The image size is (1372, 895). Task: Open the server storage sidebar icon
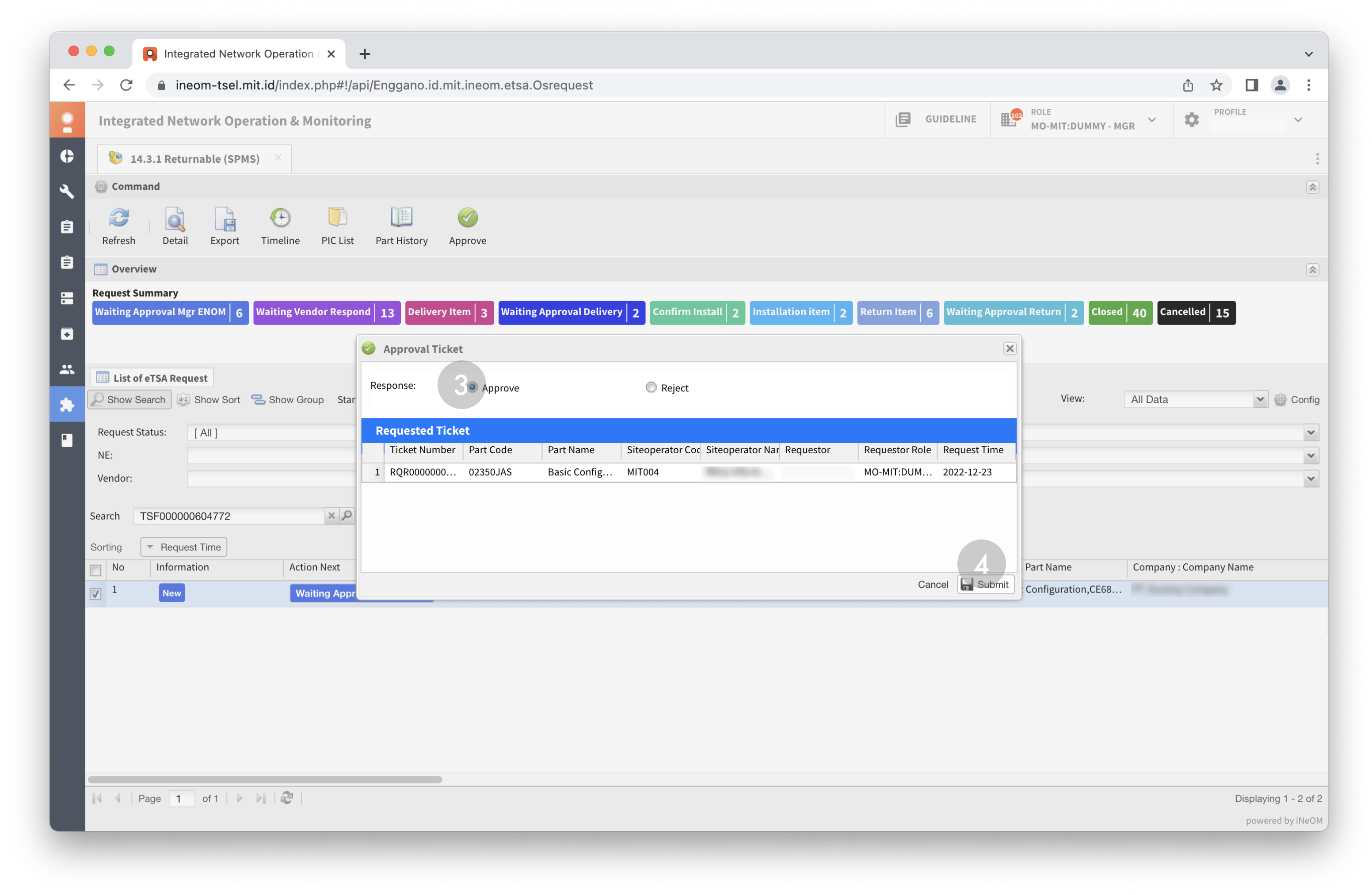[67, 298]
